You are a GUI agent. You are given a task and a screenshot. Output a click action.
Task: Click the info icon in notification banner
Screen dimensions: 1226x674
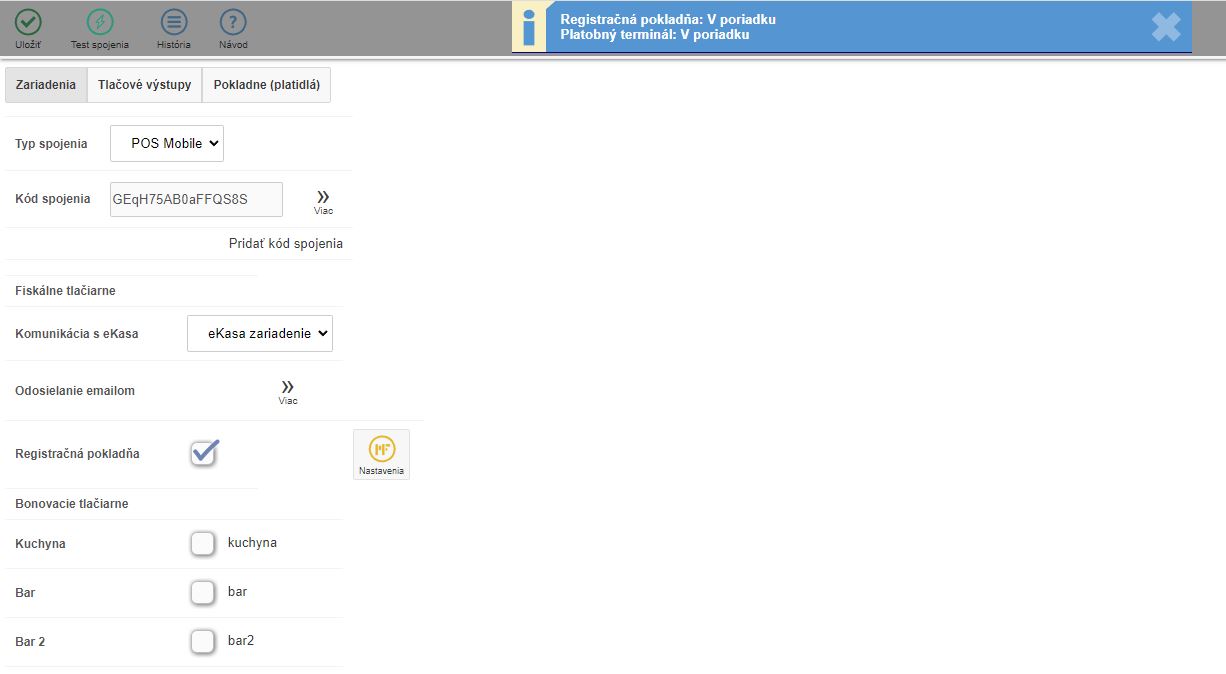(529, 27)
